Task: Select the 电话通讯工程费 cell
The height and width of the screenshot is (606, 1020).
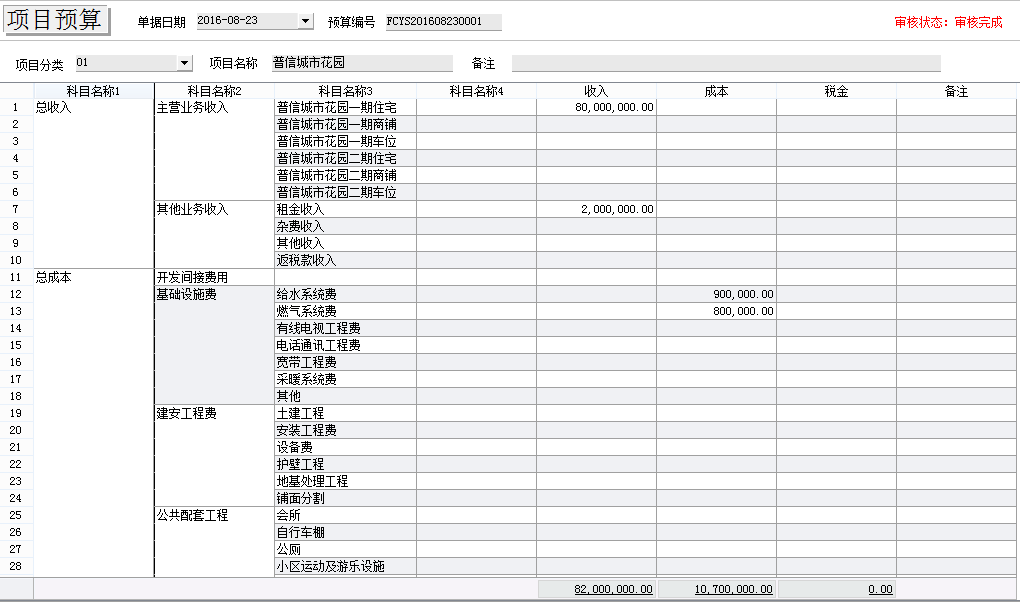Action: click(x=345, y=345)
